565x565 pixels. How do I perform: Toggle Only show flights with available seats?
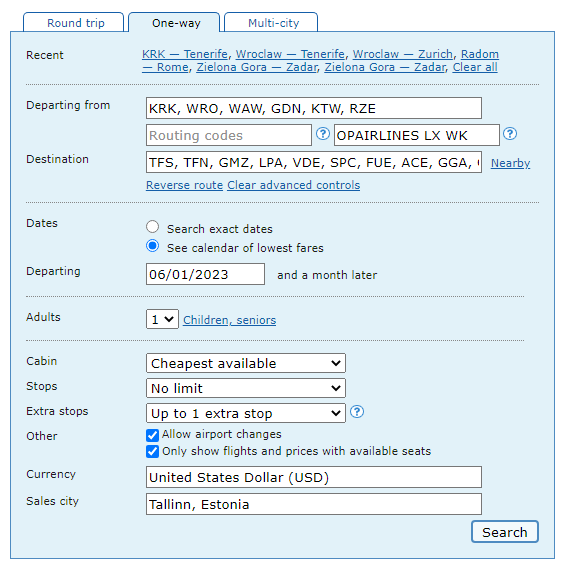click(152, 451)
